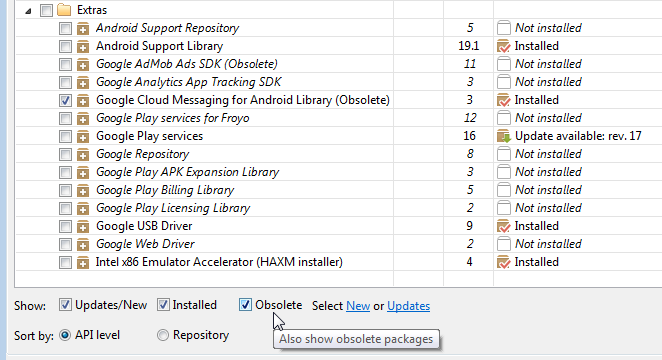Image resolution: width=662 pixels, height=360 pixels.
Task: Click the package icon for Google Web Driver
Action: 83,244
